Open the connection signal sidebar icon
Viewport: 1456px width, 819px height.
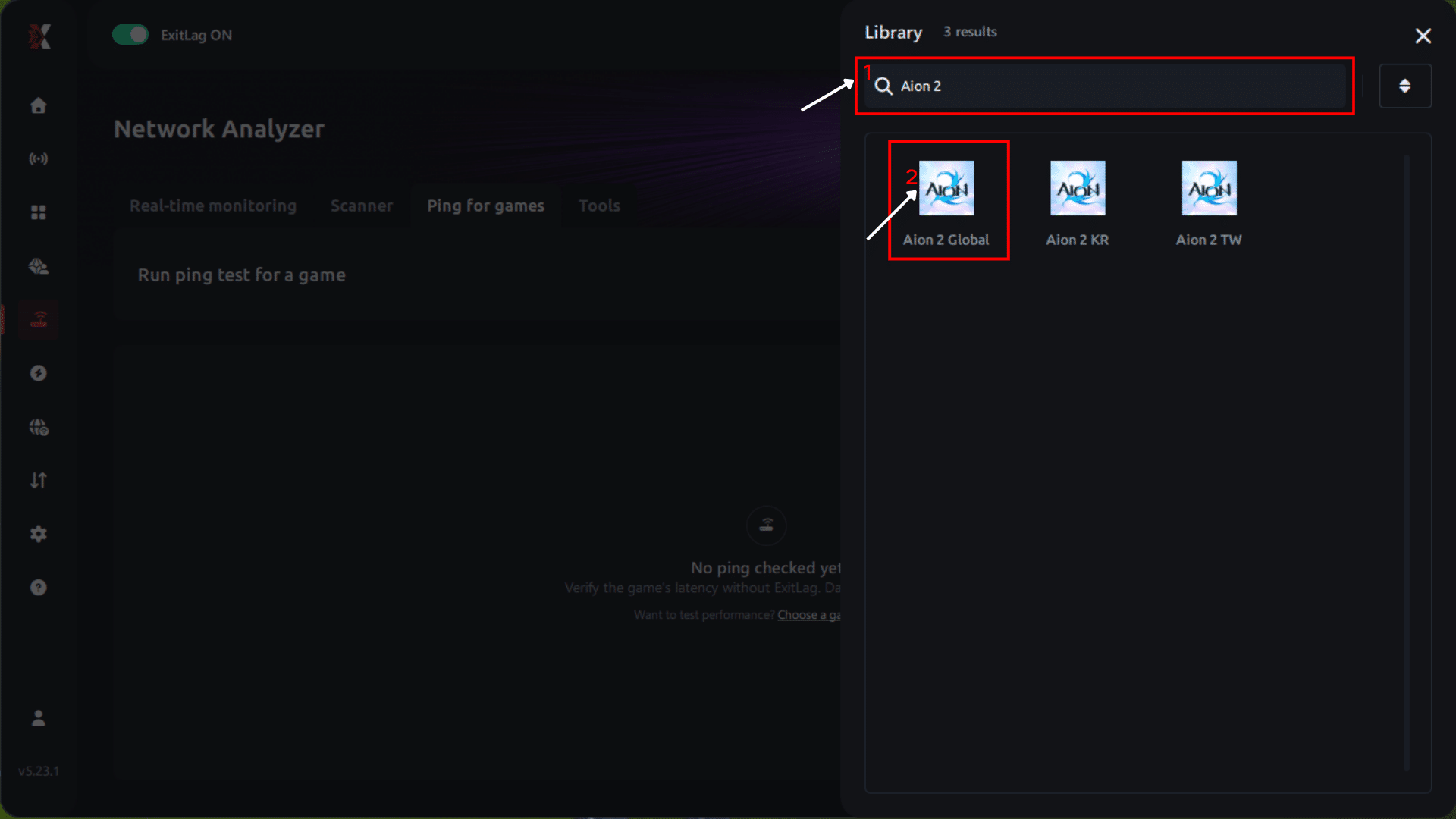[x=39, y=158]
